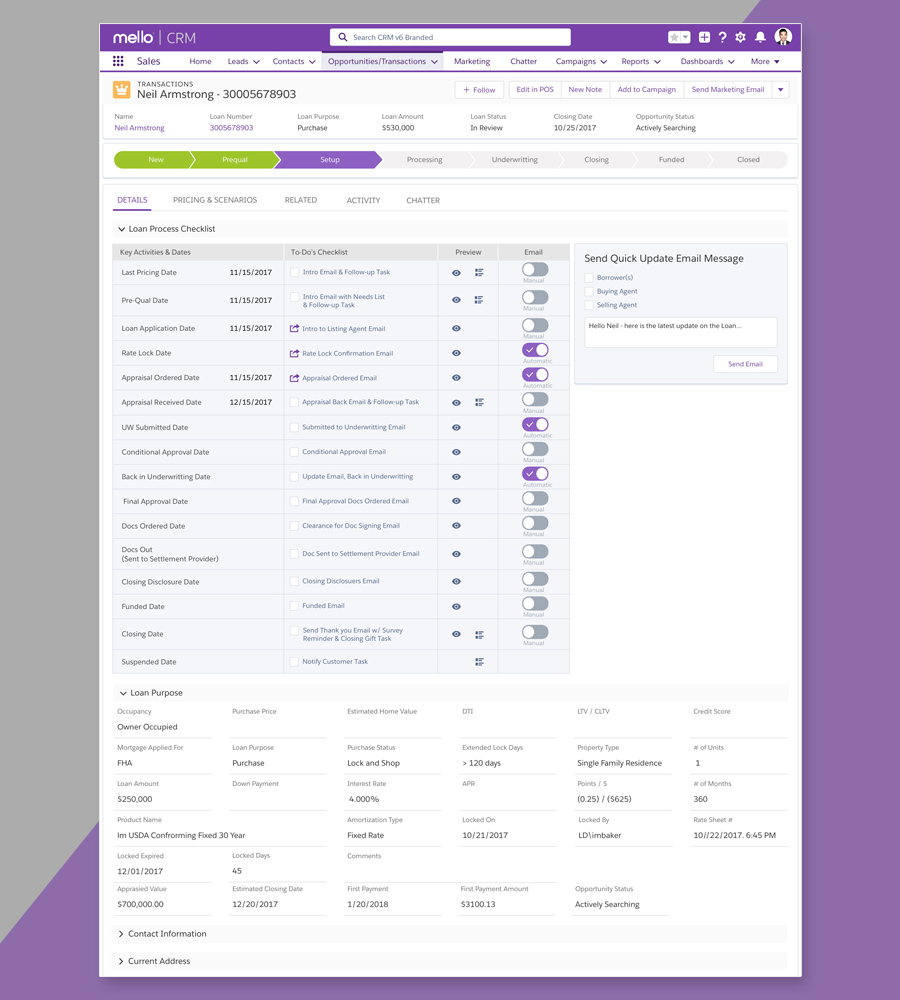
Task: Click the Follow button
Action: [x=479, y=90]
